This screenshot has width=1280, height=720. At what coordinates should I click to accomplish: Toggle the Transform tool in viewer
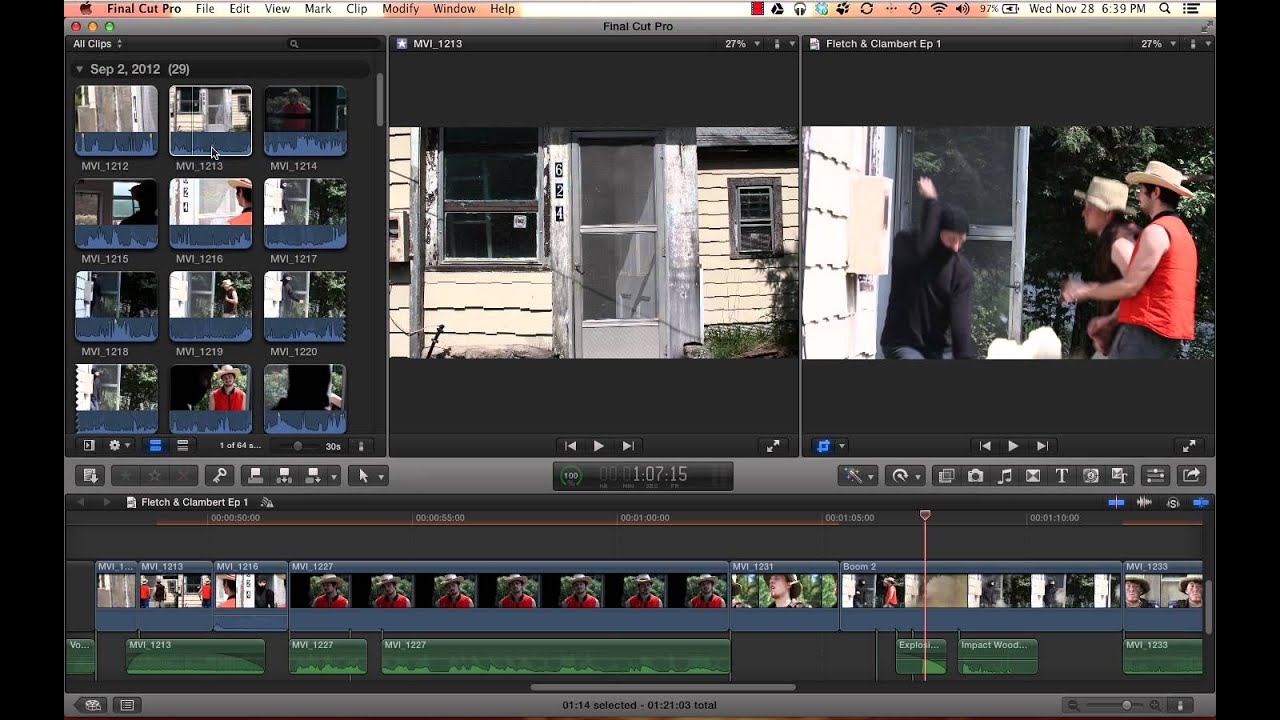coord(823,446)
